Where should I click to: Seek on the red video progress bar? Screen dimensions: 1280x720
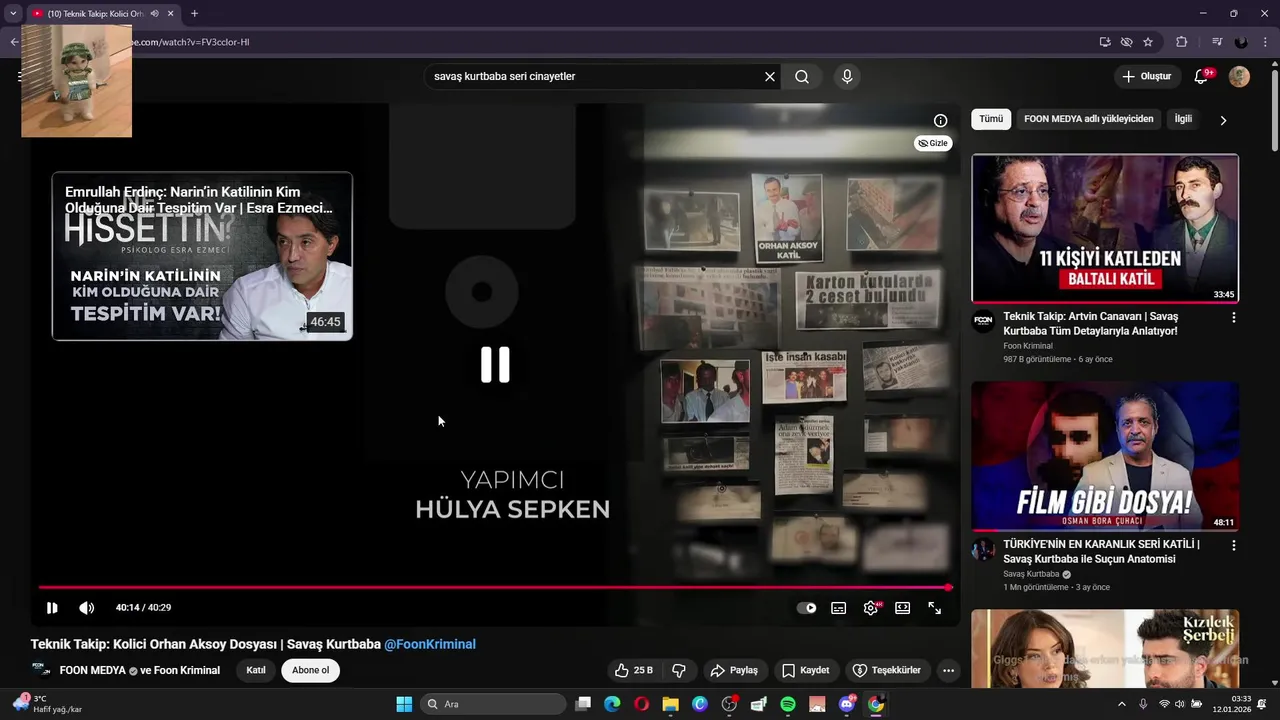tap(495, 588)
